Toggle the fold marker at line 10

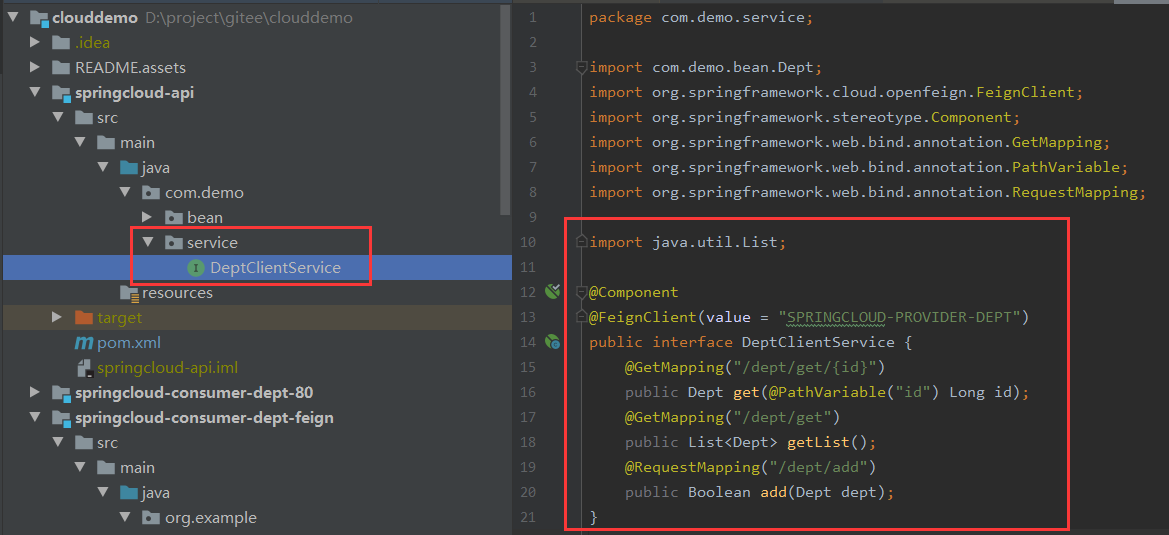(582, 242)
